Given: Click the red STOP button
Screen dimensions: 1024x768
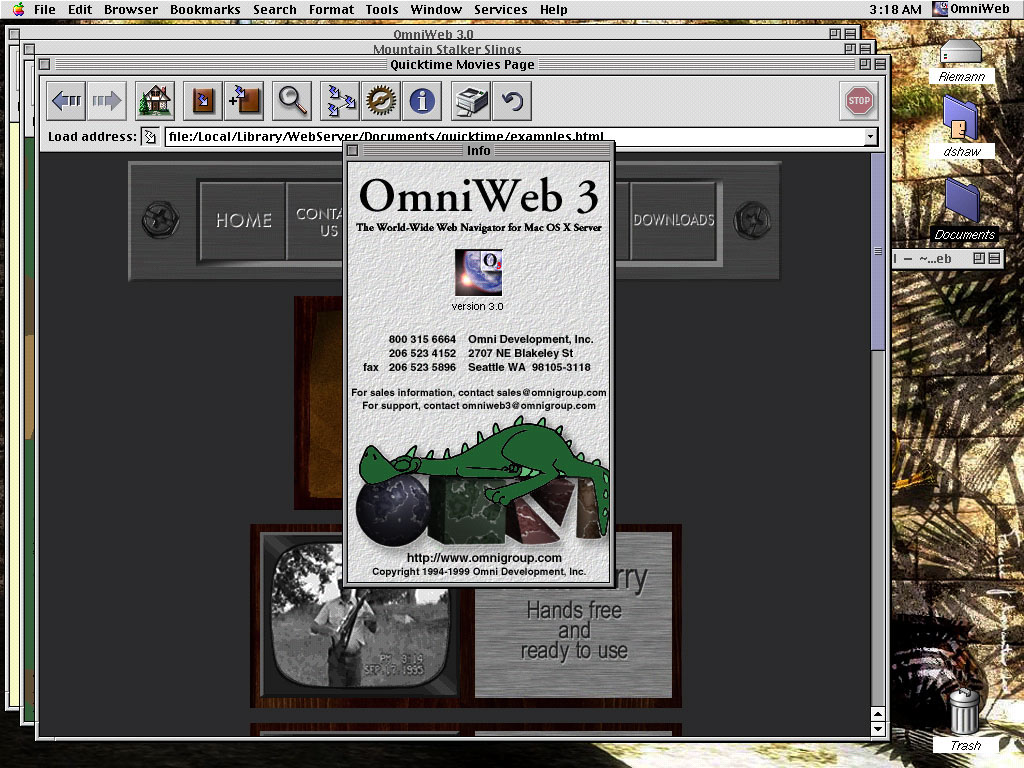Looking at the screenshot, I should coord(859,101).
